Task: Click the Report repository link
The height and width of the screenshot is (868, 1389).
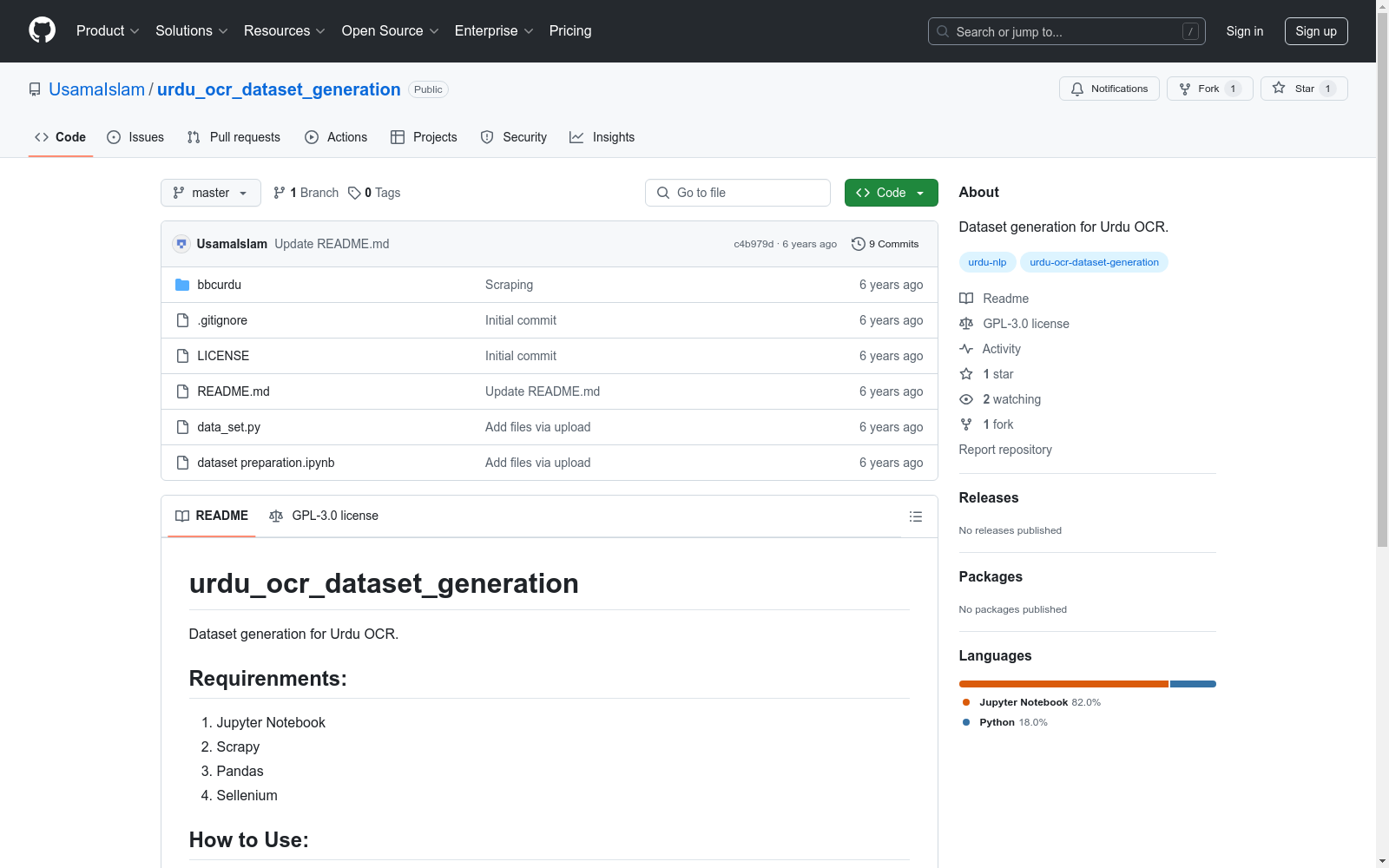Action: (x=1005, y=450)
